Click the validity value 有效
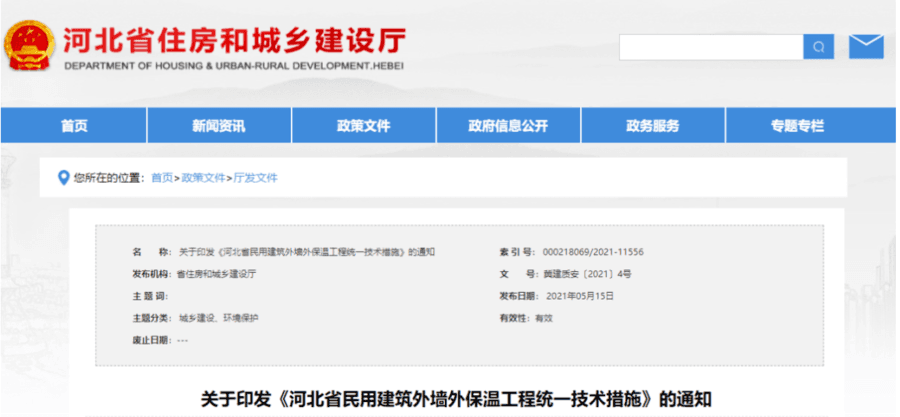The image size is (900, 417). (x=544, y=318)
